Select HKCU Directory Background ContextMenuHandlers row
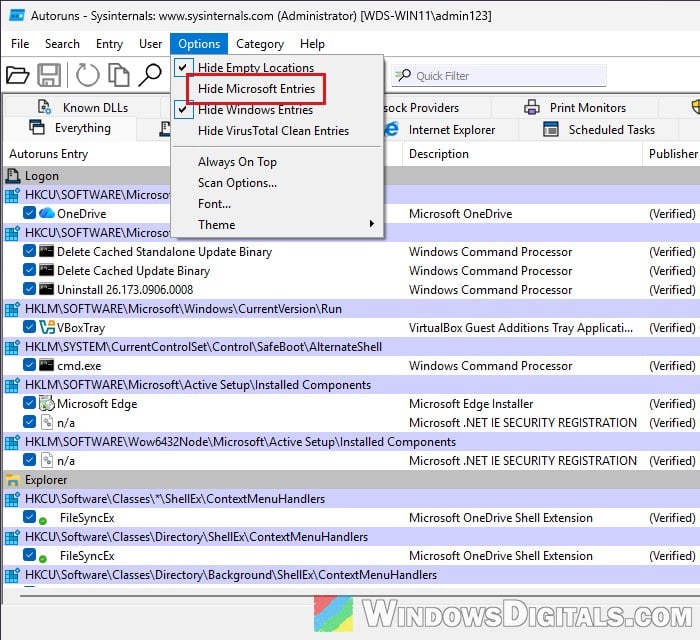 pos(351,575)
